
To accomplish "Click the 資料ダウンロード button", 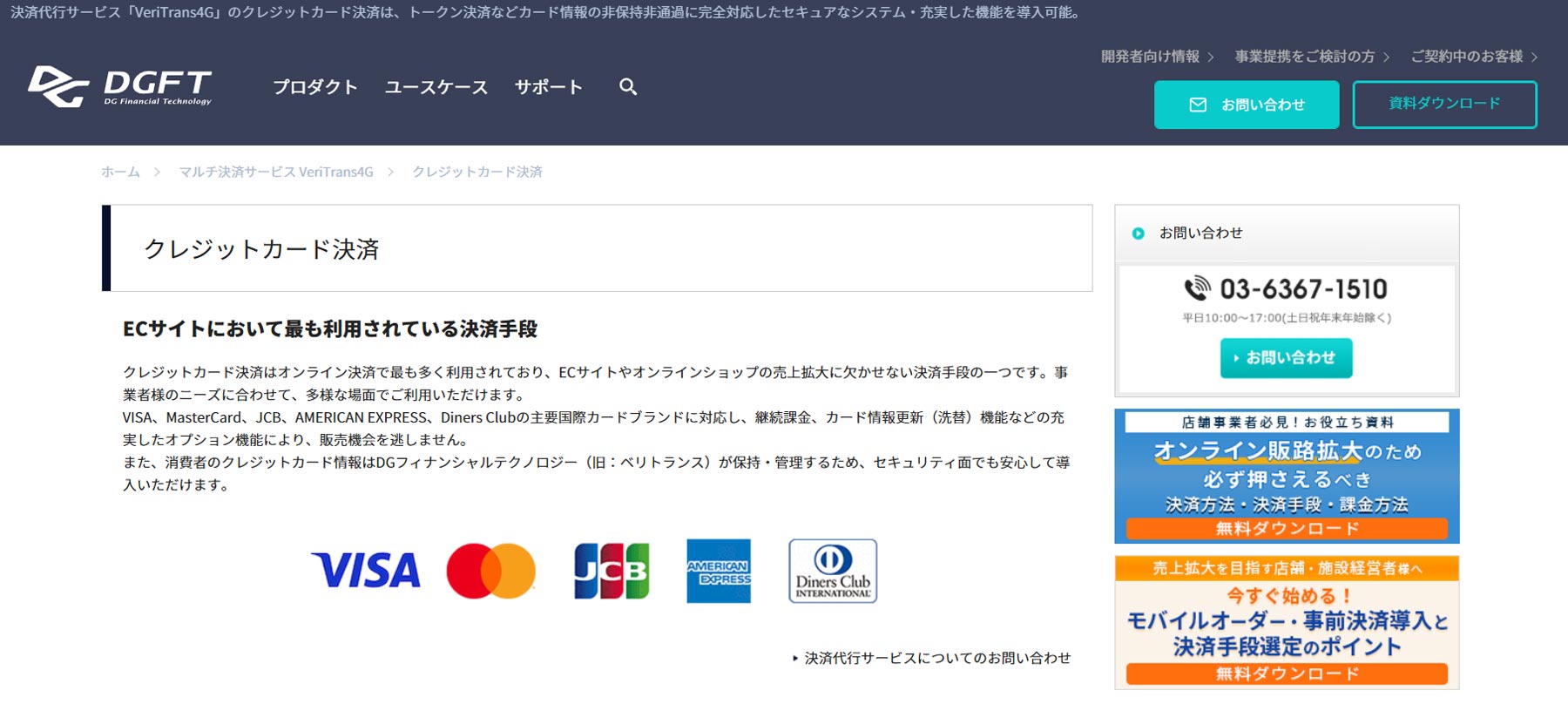I will pyautogui.click(x=1444, y=105).
